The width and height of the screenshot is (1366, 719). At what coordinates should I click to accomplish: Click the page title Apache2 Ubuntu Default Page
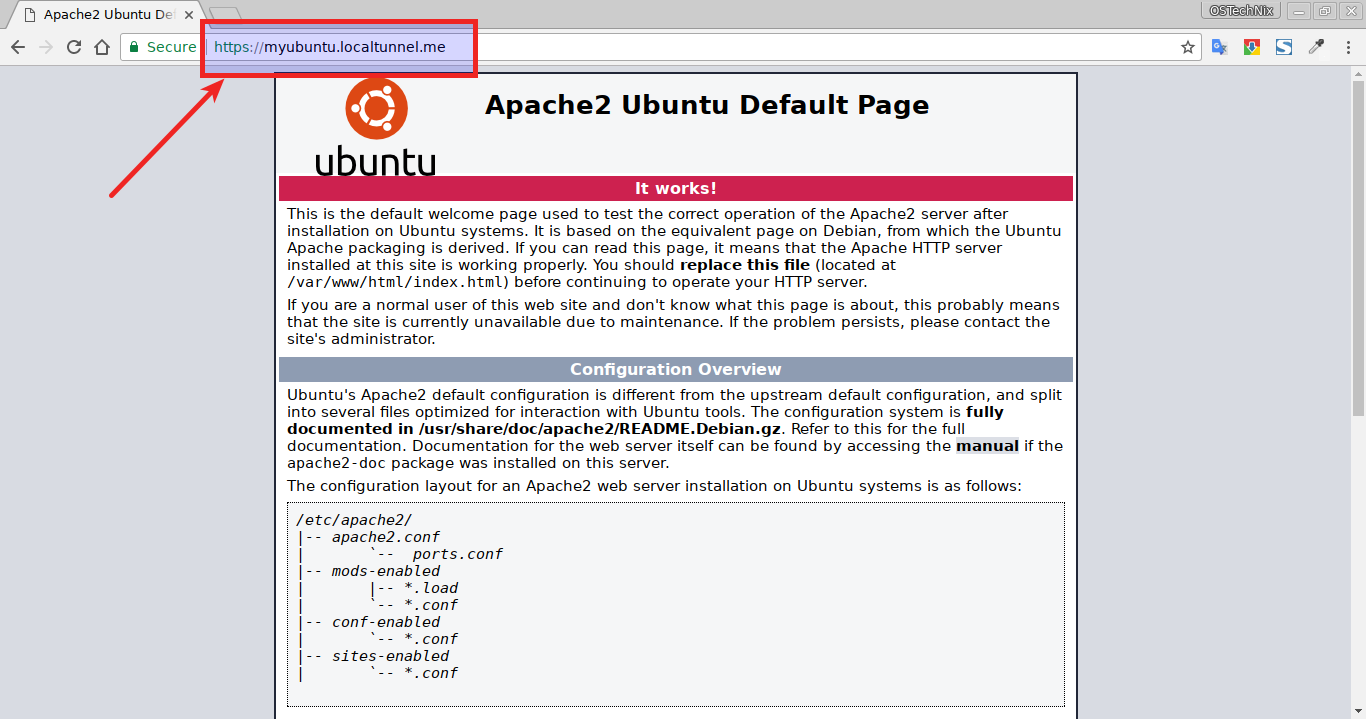click(x=707, y=105)
